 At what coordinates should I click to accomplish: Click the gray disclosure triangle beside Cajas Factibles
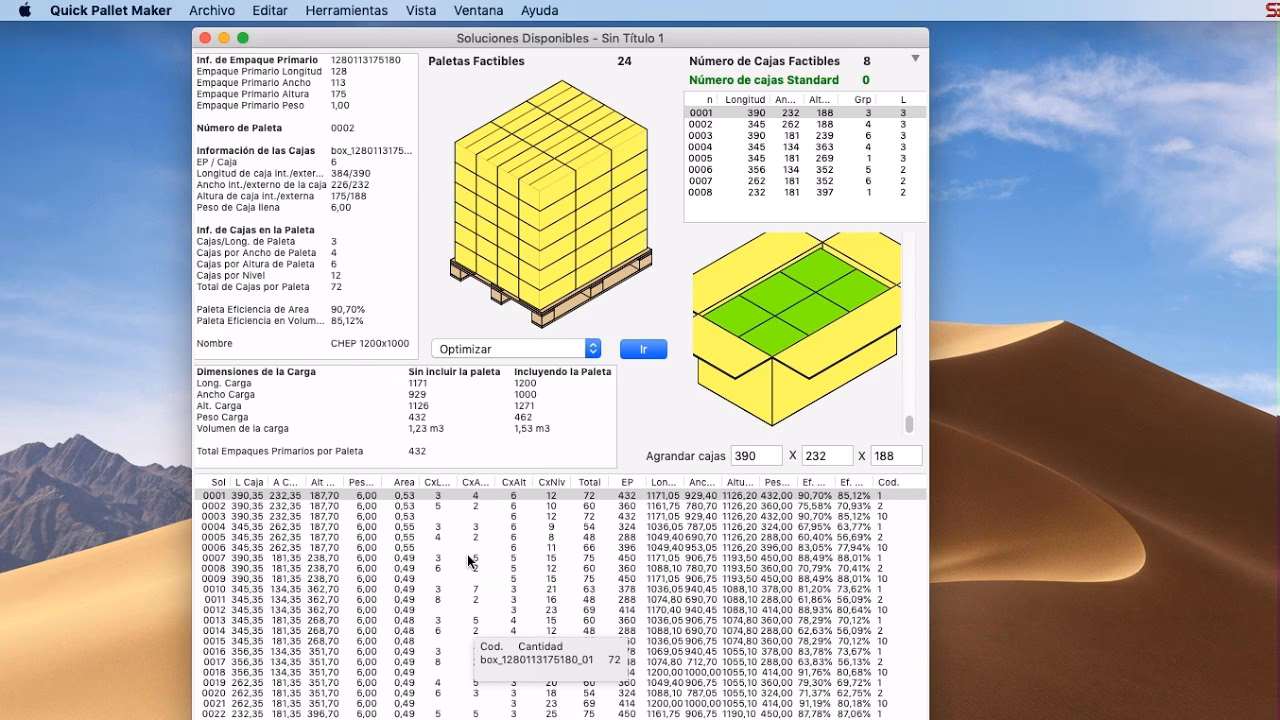[x=915, y=59]
